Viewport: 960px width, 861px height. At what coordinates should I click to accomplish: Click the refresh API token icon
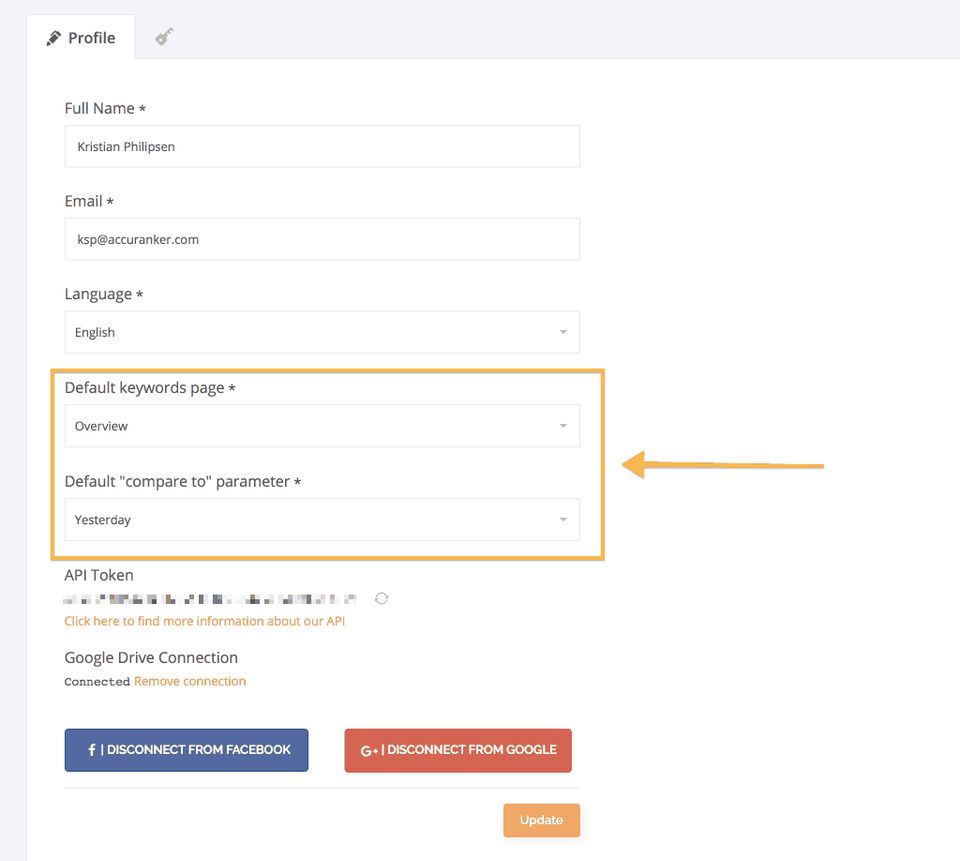381,599
